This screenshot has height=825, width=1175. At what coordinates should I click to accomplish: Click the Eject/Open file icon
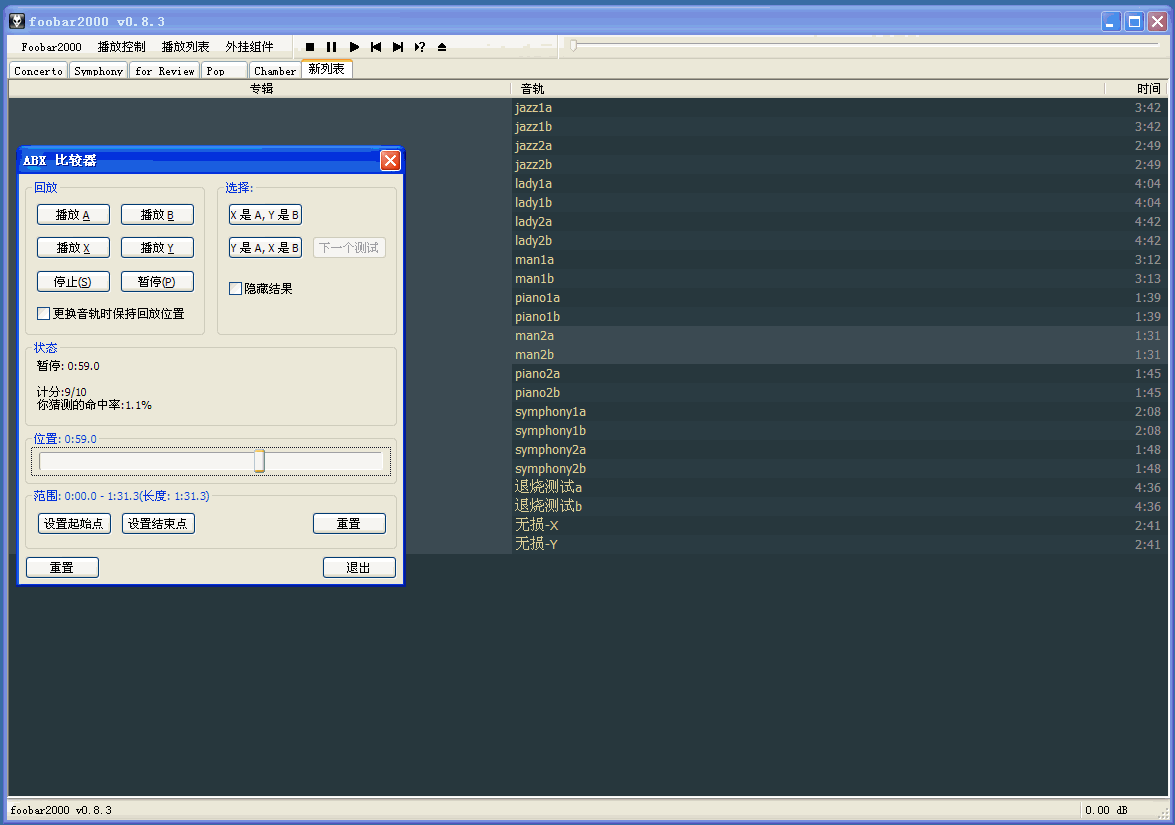pyautogui.click(x=441, y=47)
